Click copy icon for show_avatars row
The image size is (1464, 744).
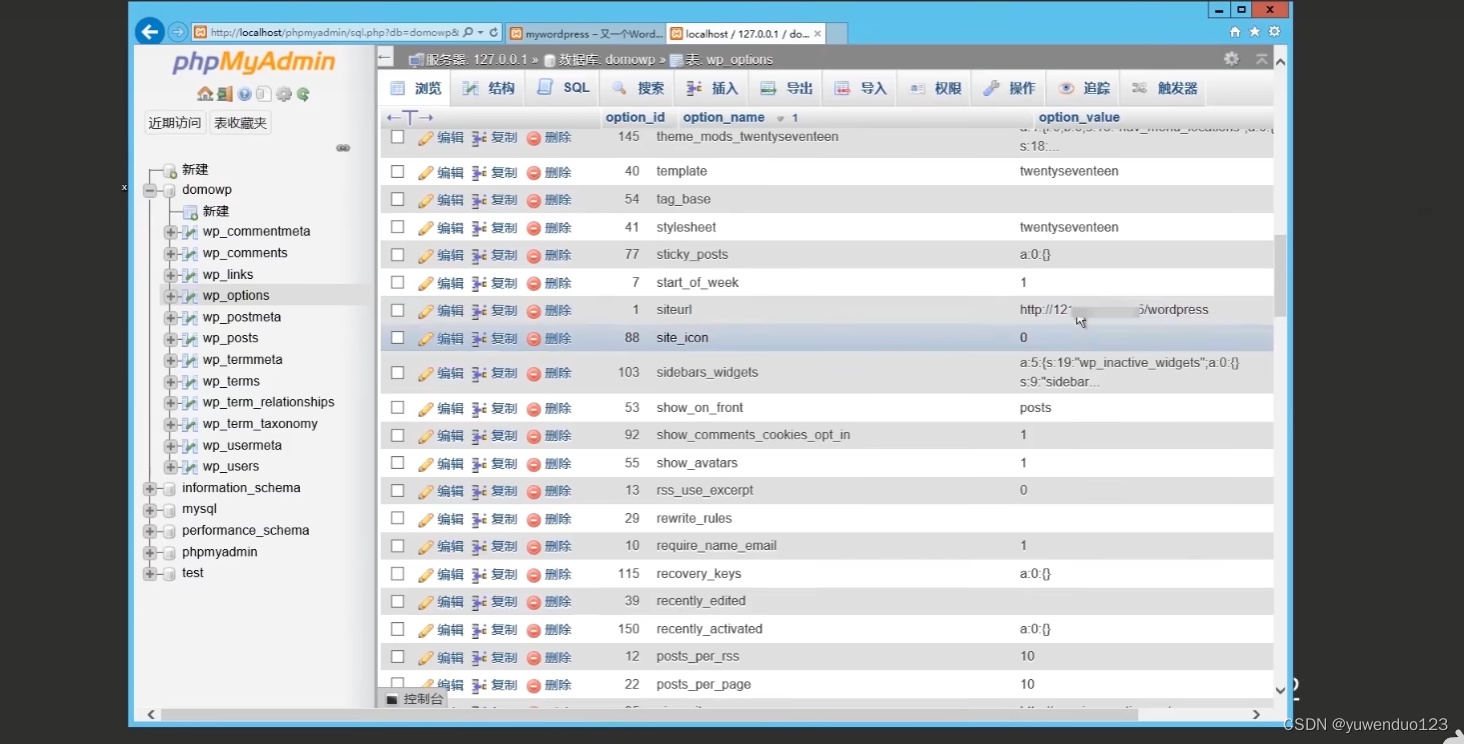(x=479, y=464)
